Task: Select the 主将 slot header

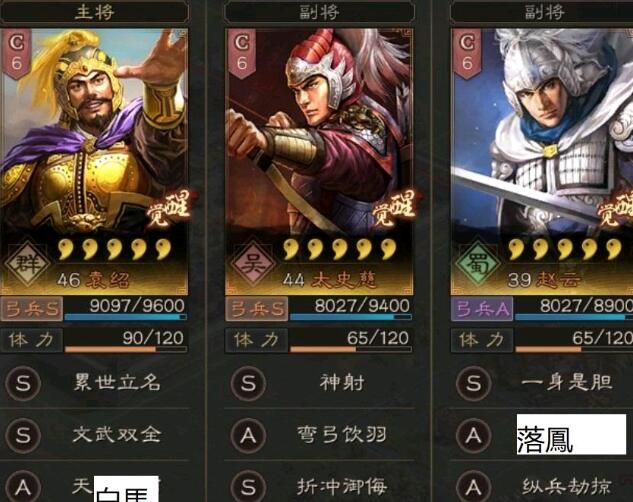Action: point(94,12)
